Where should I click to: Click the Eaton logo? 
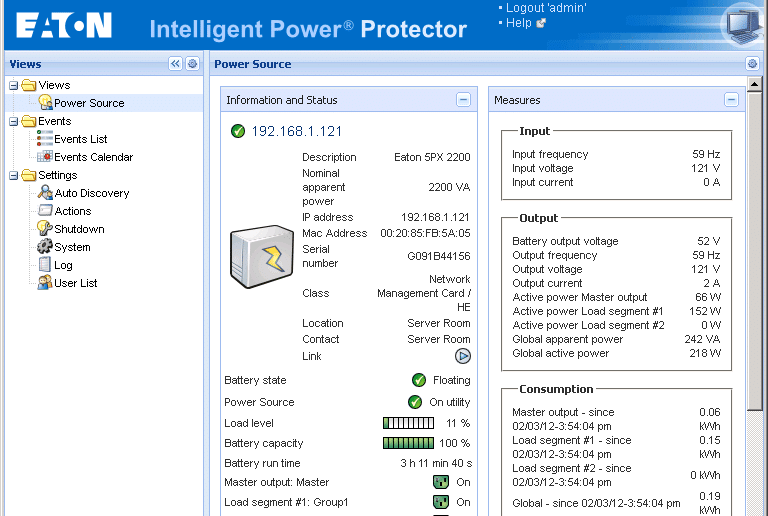(64, 25)
